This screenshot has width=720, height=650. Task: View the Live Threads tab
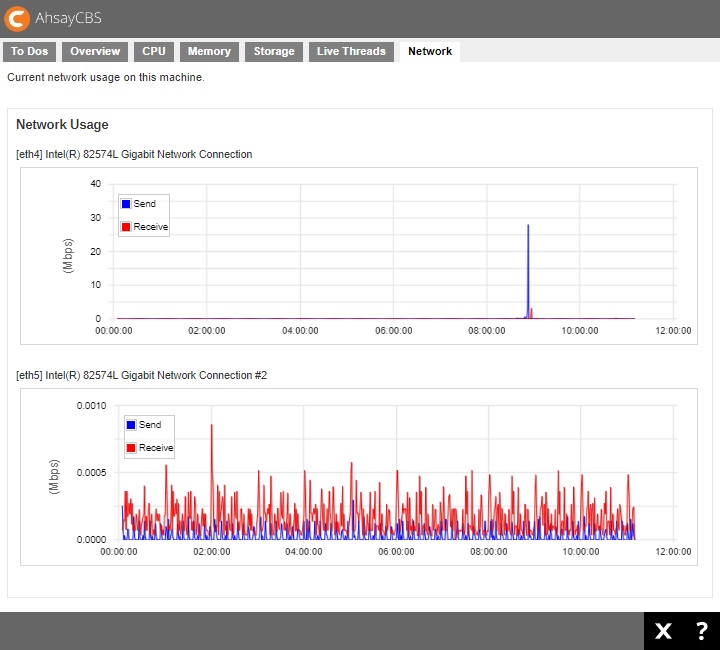[x=351, y=52]
